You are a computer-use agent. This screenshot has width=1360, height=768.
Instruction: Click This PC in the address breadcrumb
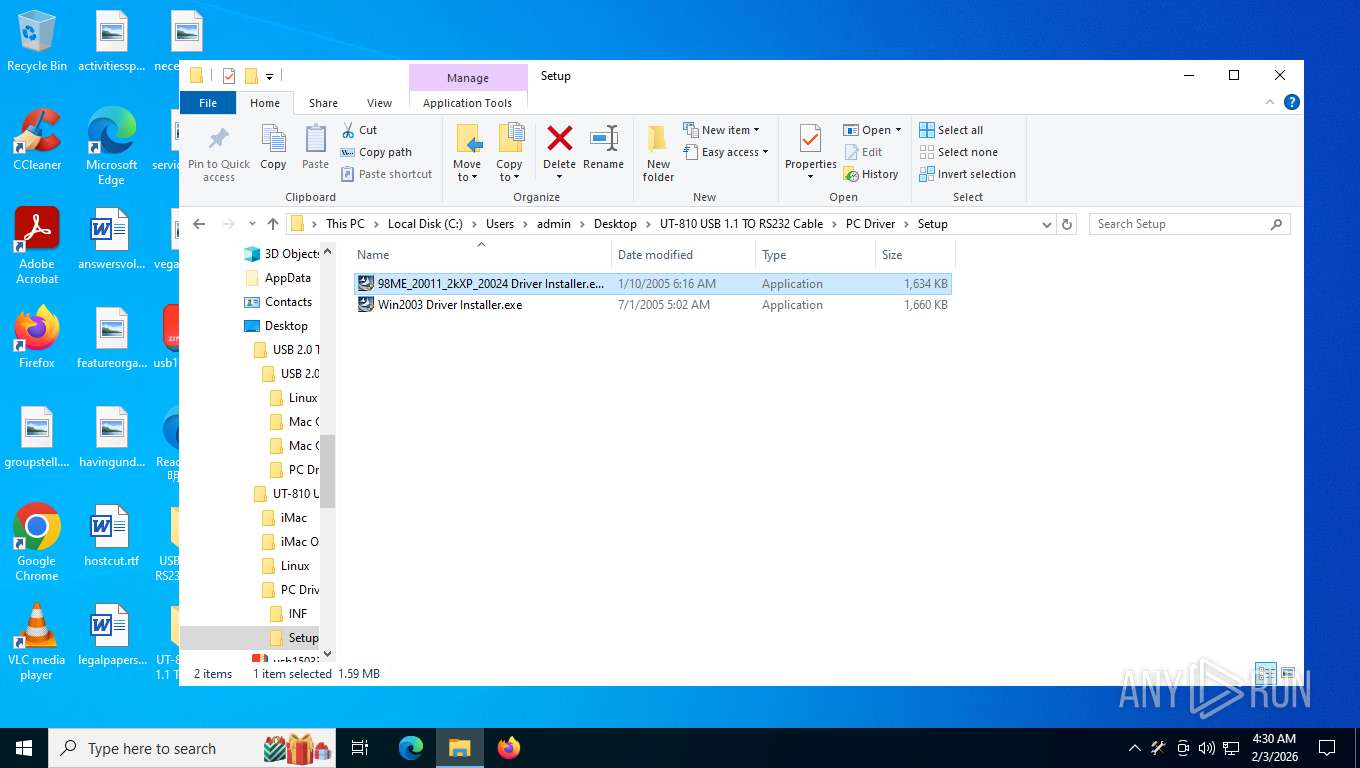tap(345, 224)
